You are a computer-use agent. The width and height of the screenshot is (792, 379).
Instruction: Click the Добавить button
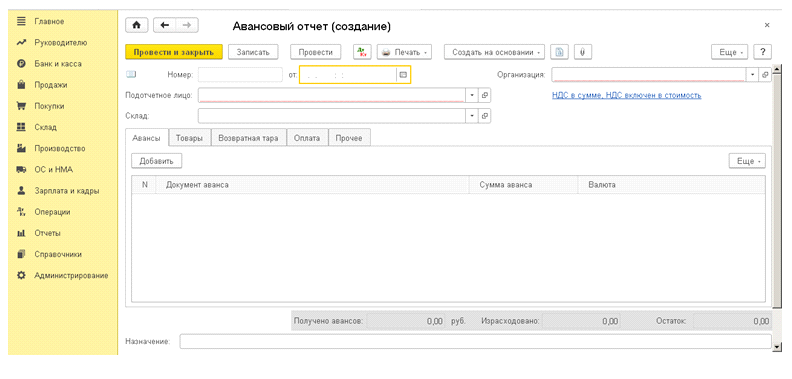[156, 161]
